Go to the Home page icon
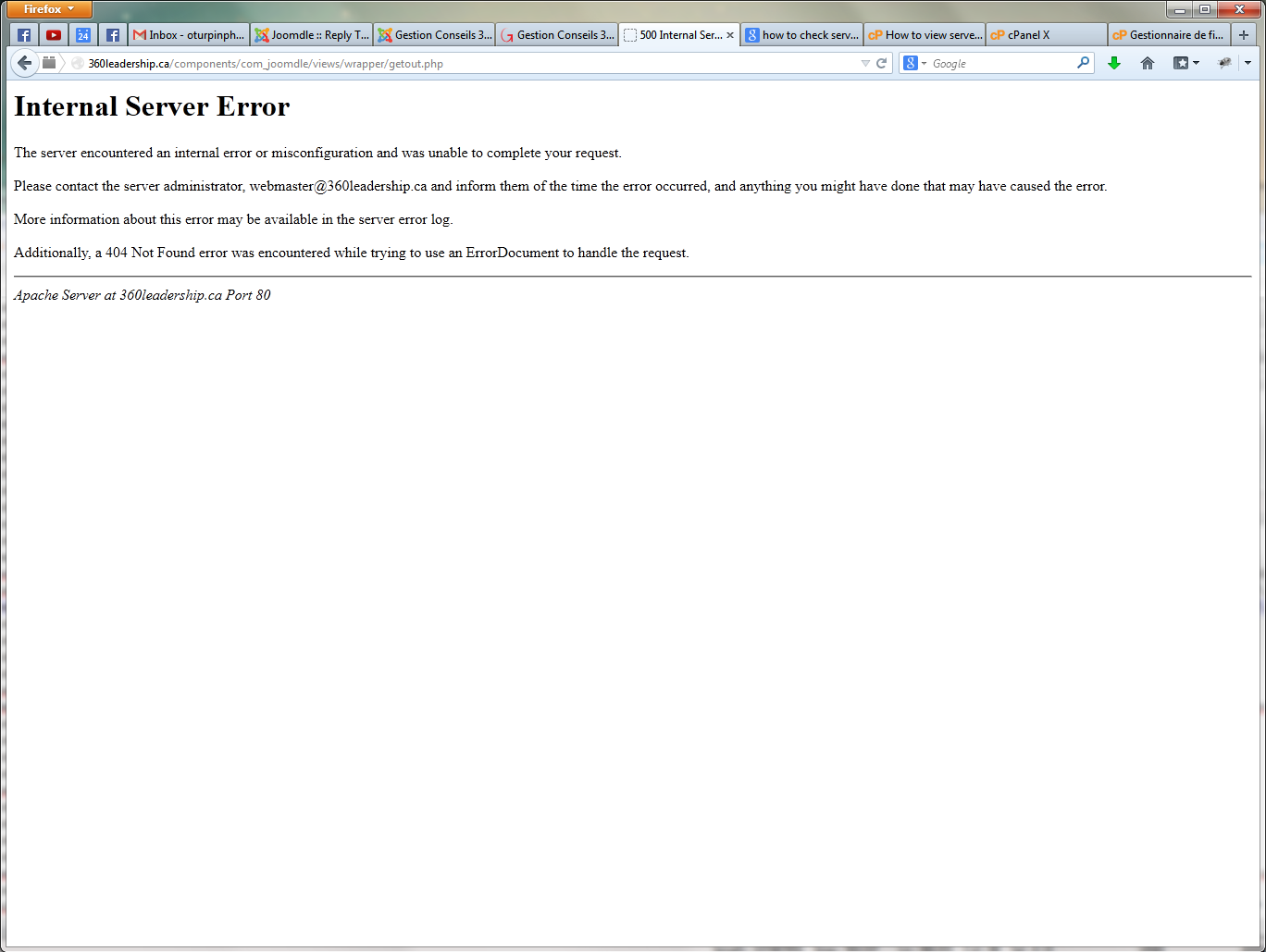 (x=1148, y=63)
